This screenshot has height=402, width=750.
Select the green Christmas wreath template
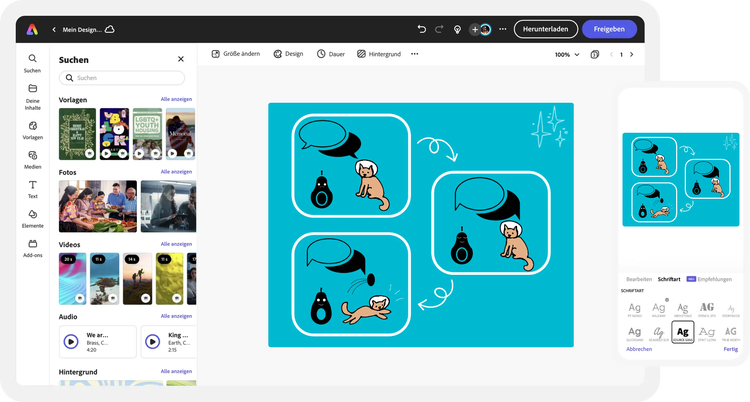click(x=77, y=134)
